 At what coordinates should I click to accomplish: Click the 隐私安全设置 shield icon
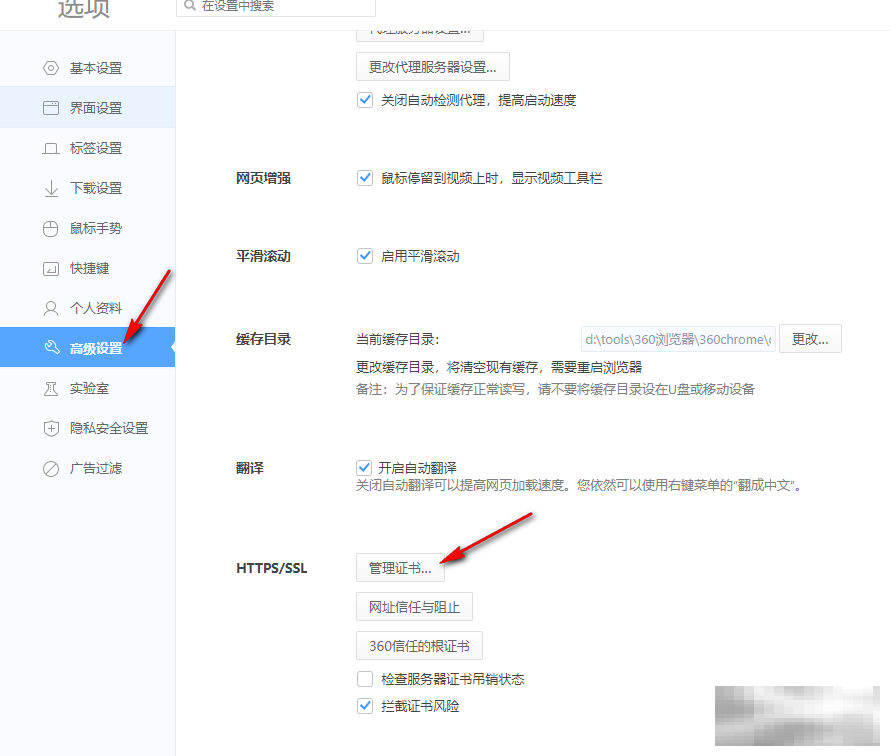point(50,428)
